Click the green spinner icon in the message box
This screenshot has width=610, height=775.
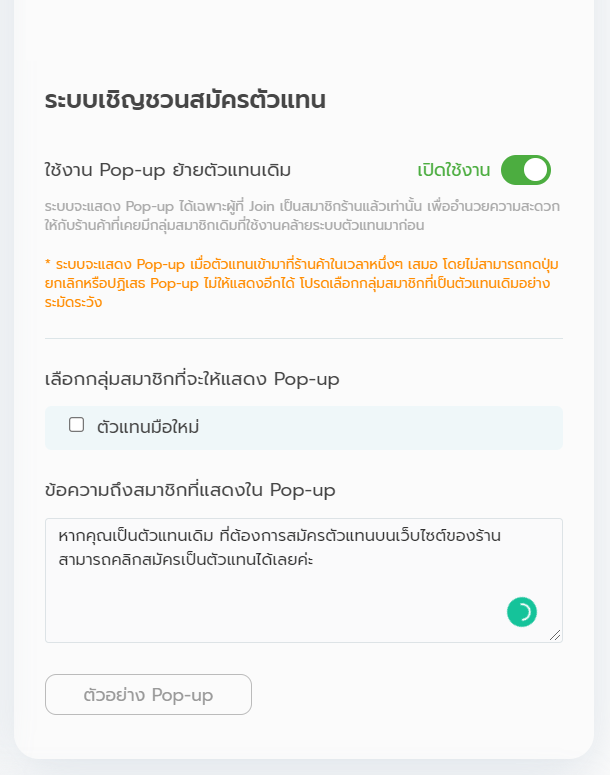[x=522, y=612]
